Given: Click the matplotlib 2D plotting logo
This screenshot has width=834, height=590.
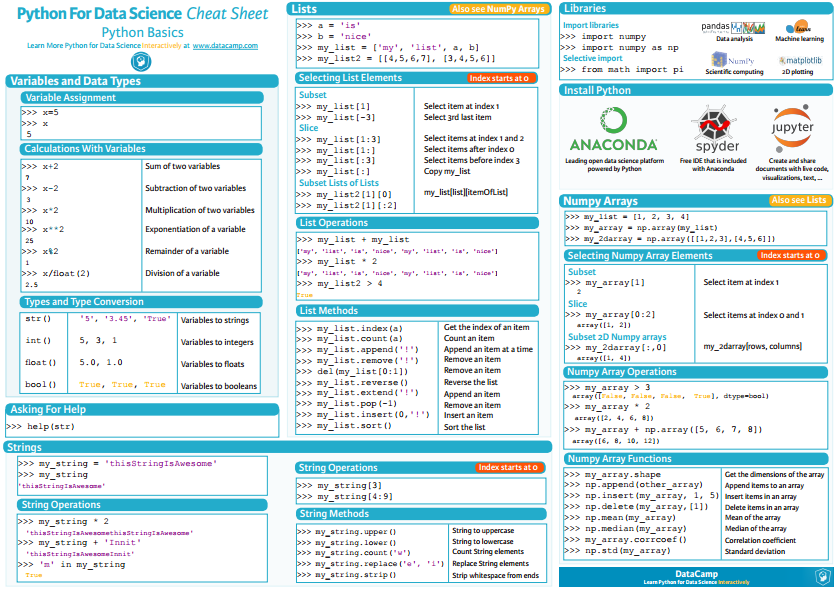Looking at the screenshot, I should [800, 61].
